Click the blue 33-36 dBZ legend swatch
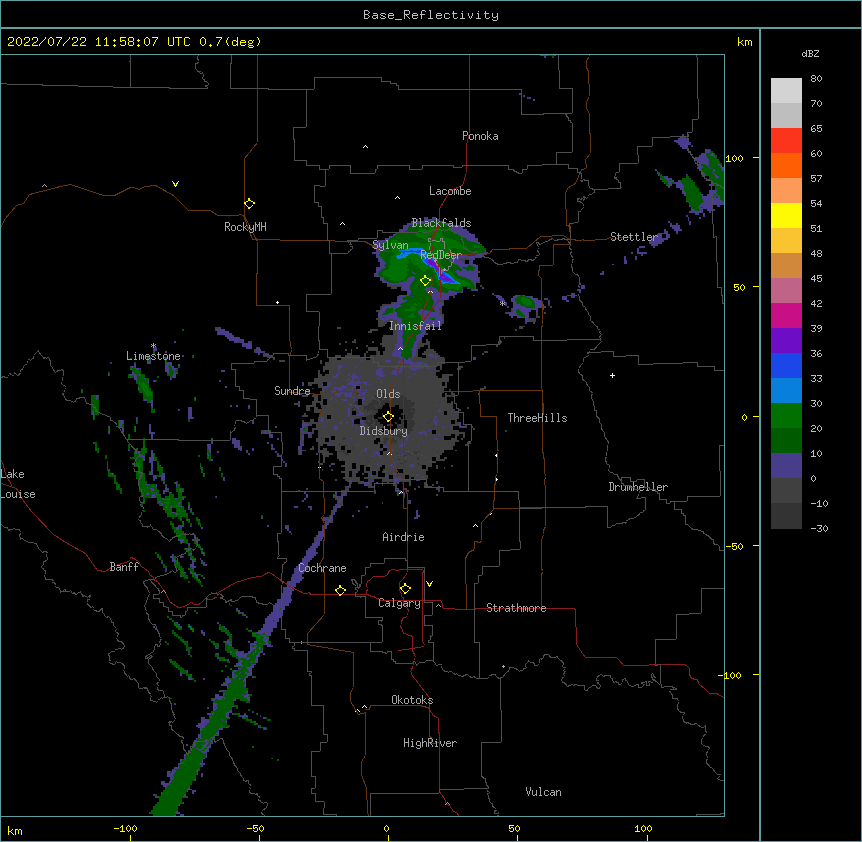The height and width of the screenshot is (842, 862). coord(786,365)
